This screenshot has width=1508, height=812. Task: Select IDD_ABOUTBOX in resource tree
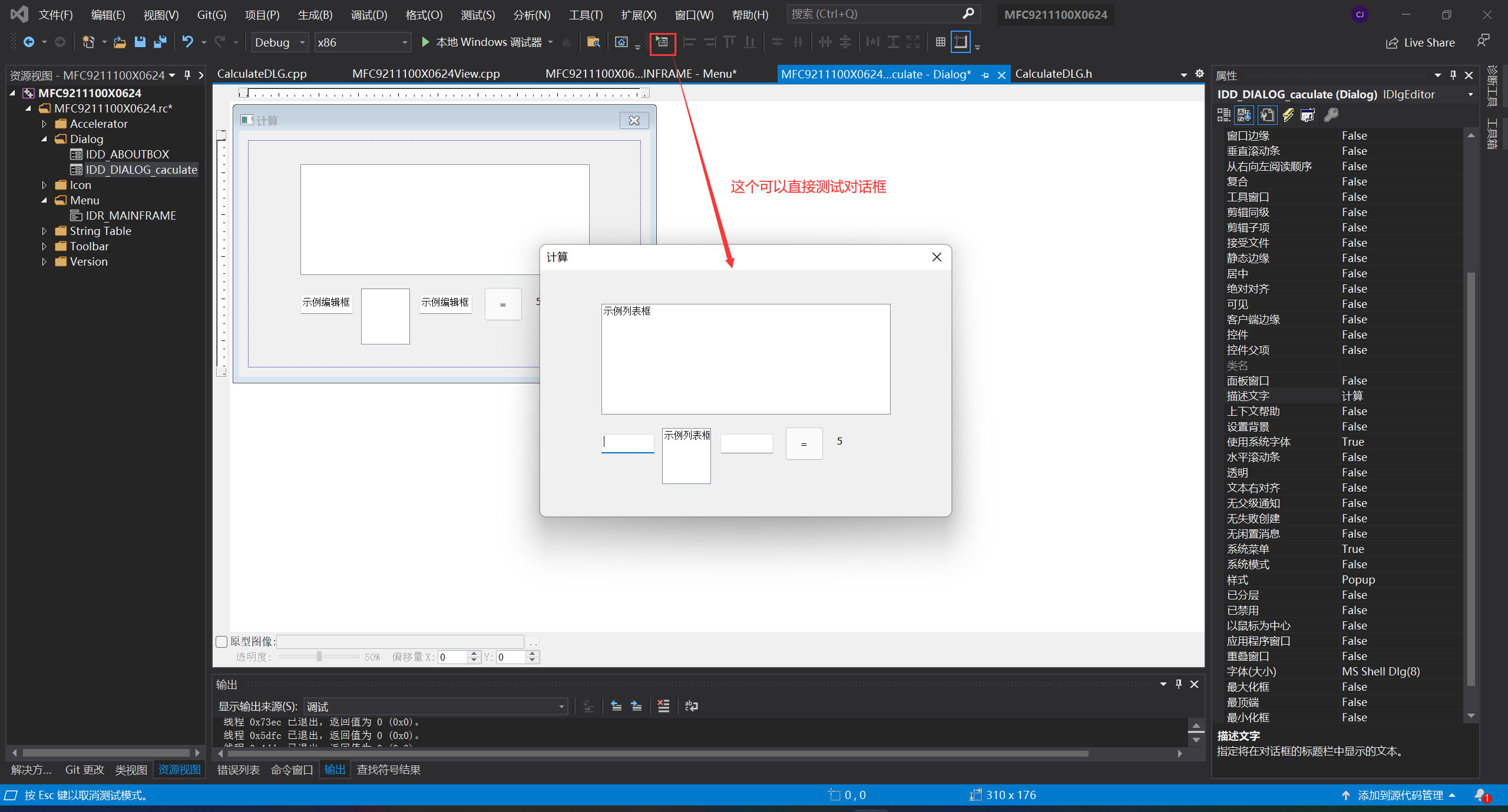[x=127, y=154]
